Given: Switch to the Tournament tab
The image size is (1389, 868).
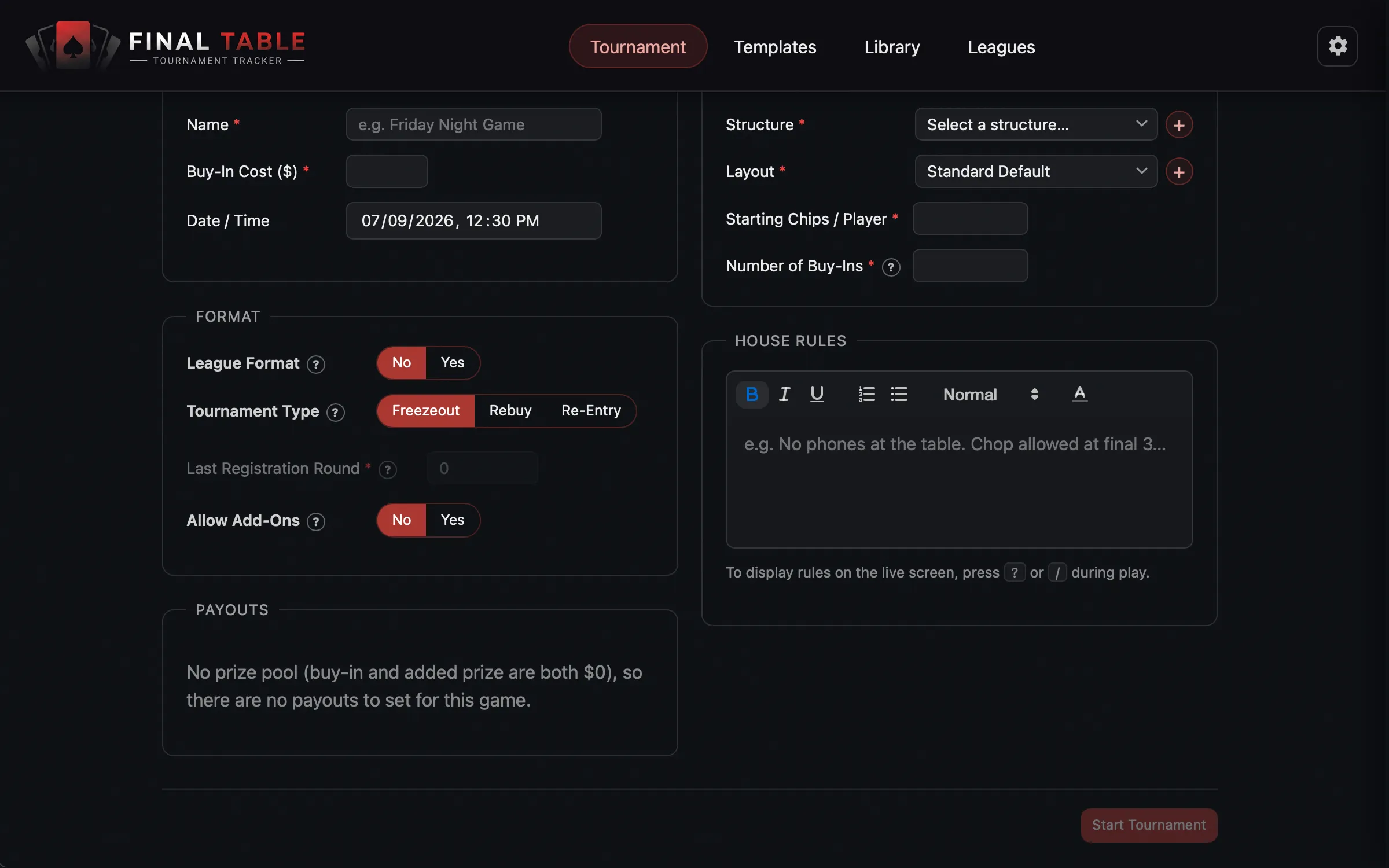Looking at the screenshot, I should coord(638,46).
